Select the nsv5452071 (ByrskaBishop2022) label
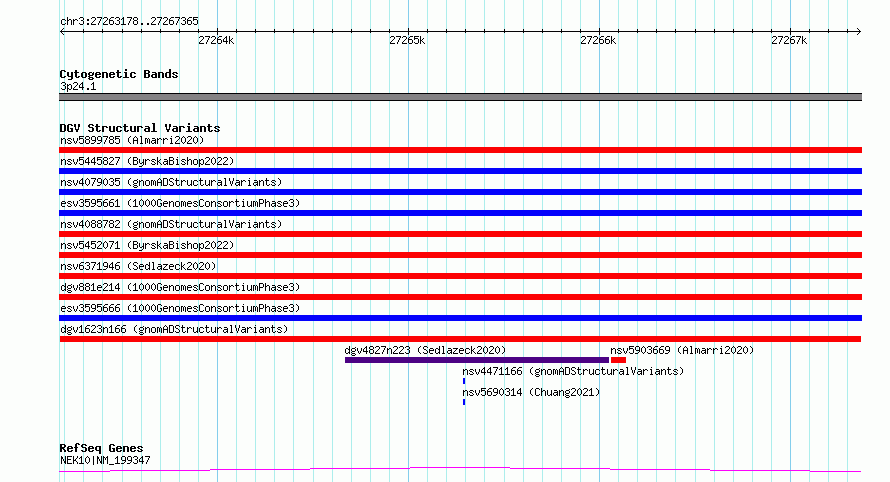Image resolution: width=890 pixels, height=482 pixels. 147,245
